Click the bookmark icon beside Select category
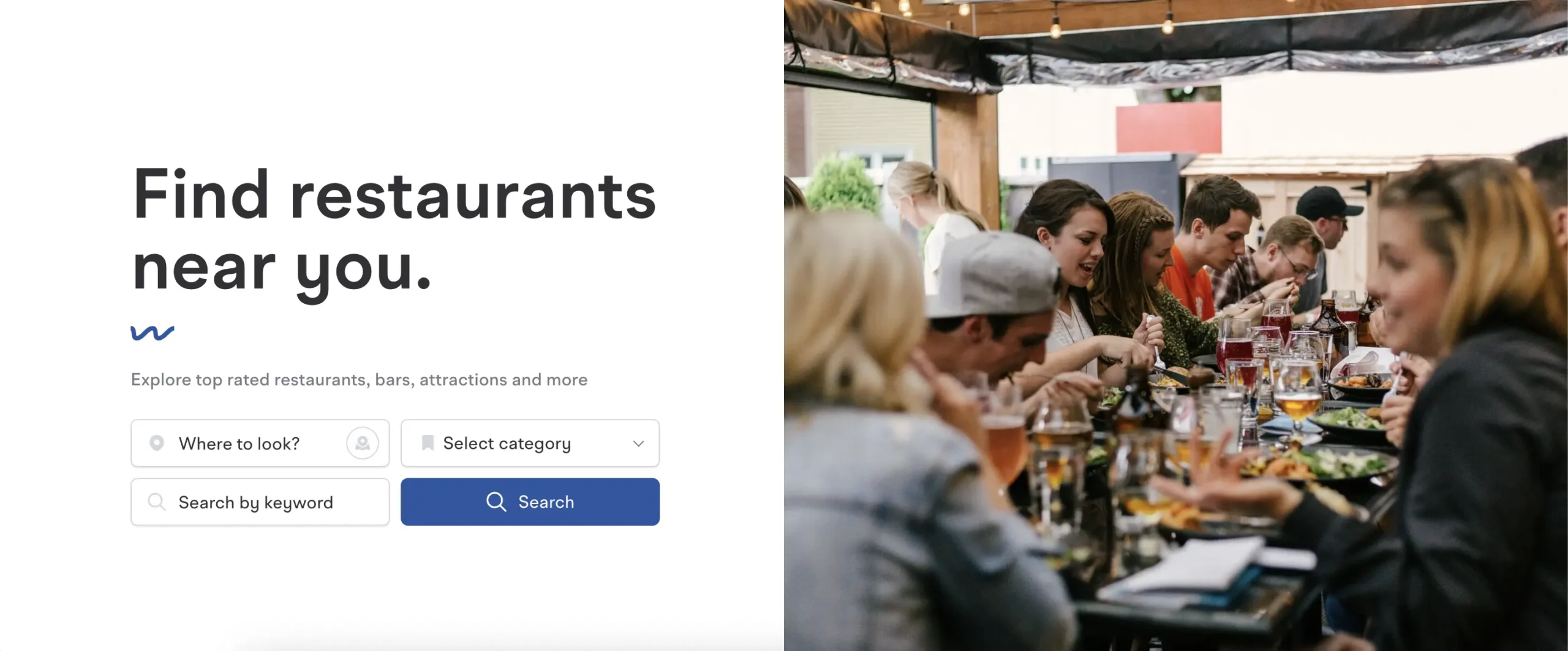Image resolution: width=1568 pixels, height=651 pixels. pos(428,443)
